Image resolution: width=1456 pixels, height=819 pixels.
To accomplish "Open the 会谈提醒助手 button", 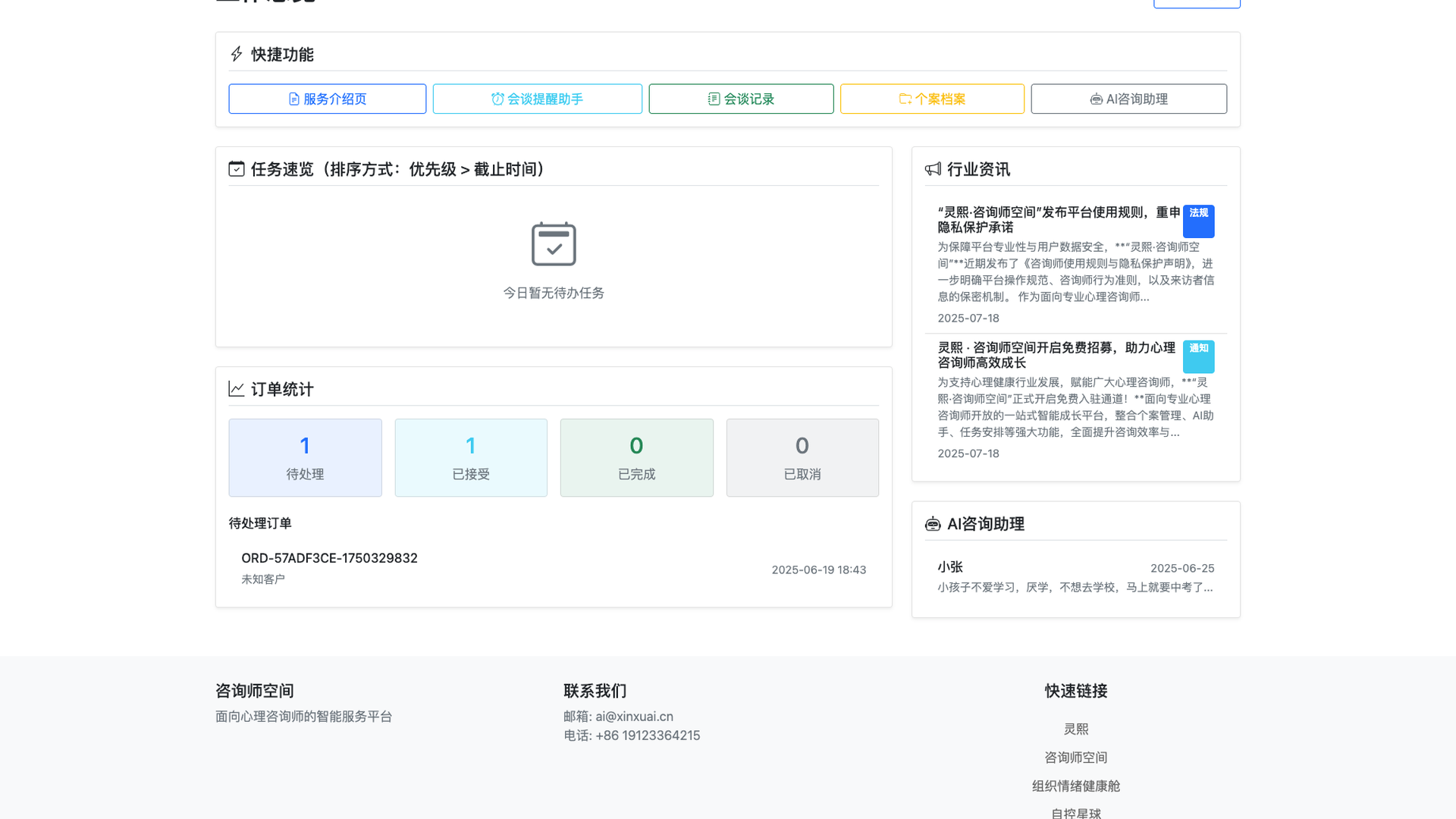I will point(537,99).
